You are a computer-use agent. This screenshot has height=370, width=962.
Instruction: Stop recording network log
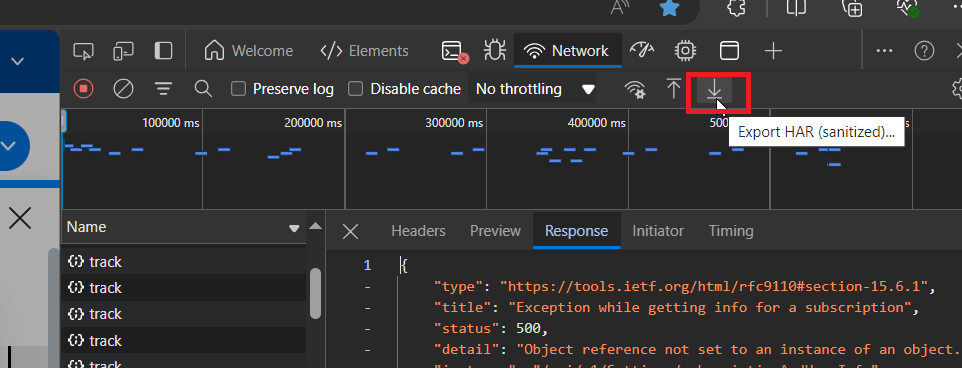(x=83, y=89)
